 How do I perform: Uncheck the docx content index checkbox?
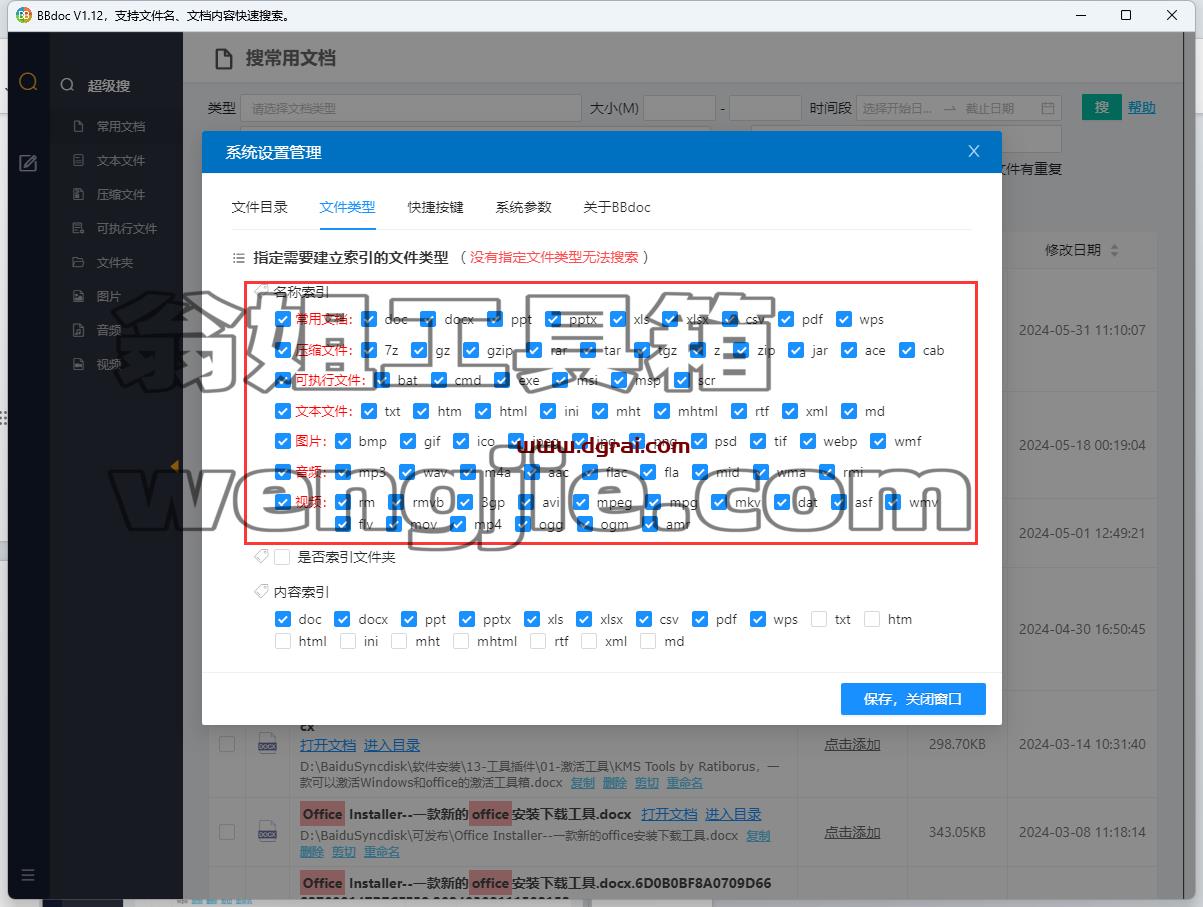click(x=343, y=619)
